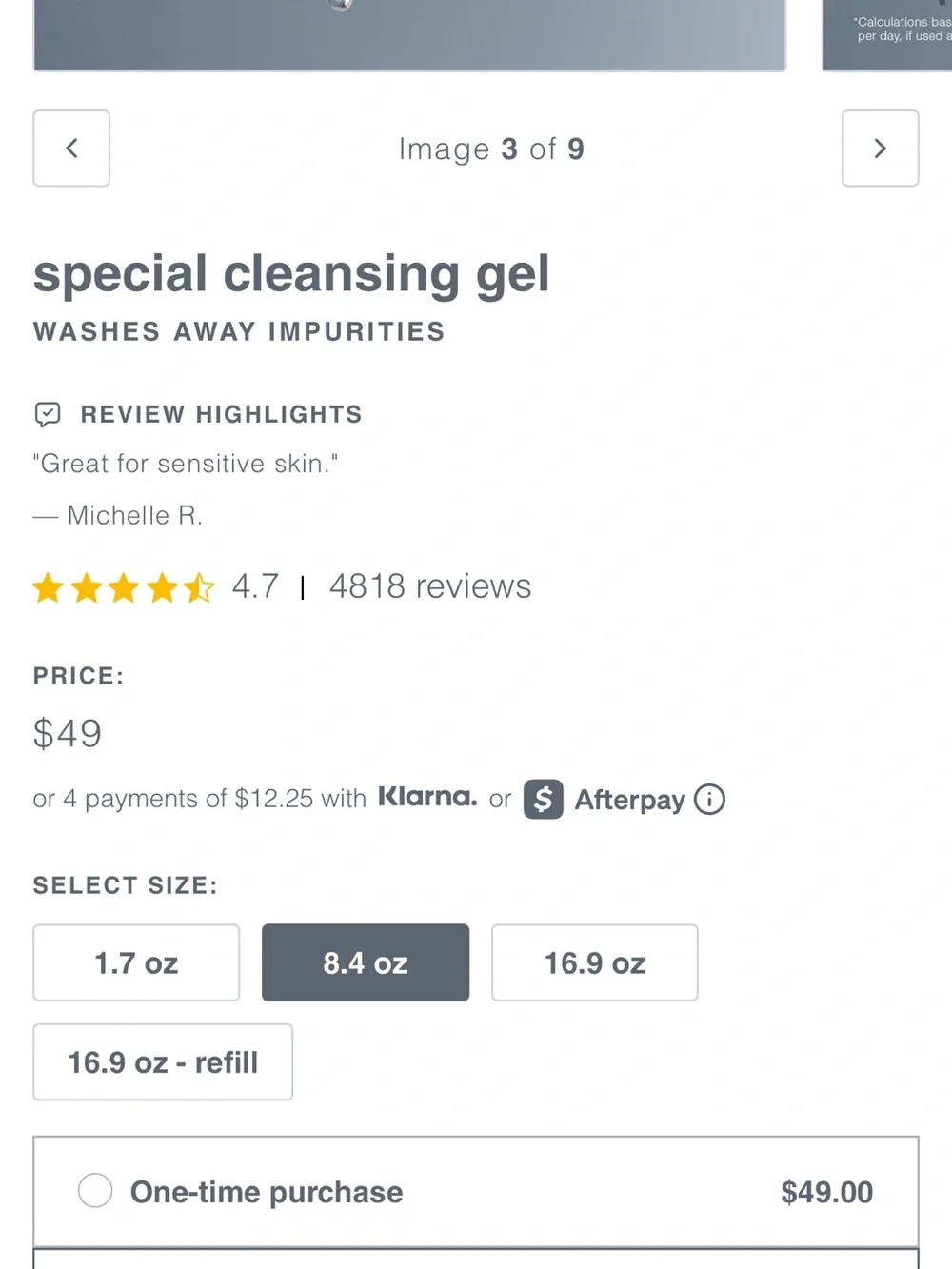952x1269 pixels.
Task: Click the 4.7 rating number
Action: 255,586
